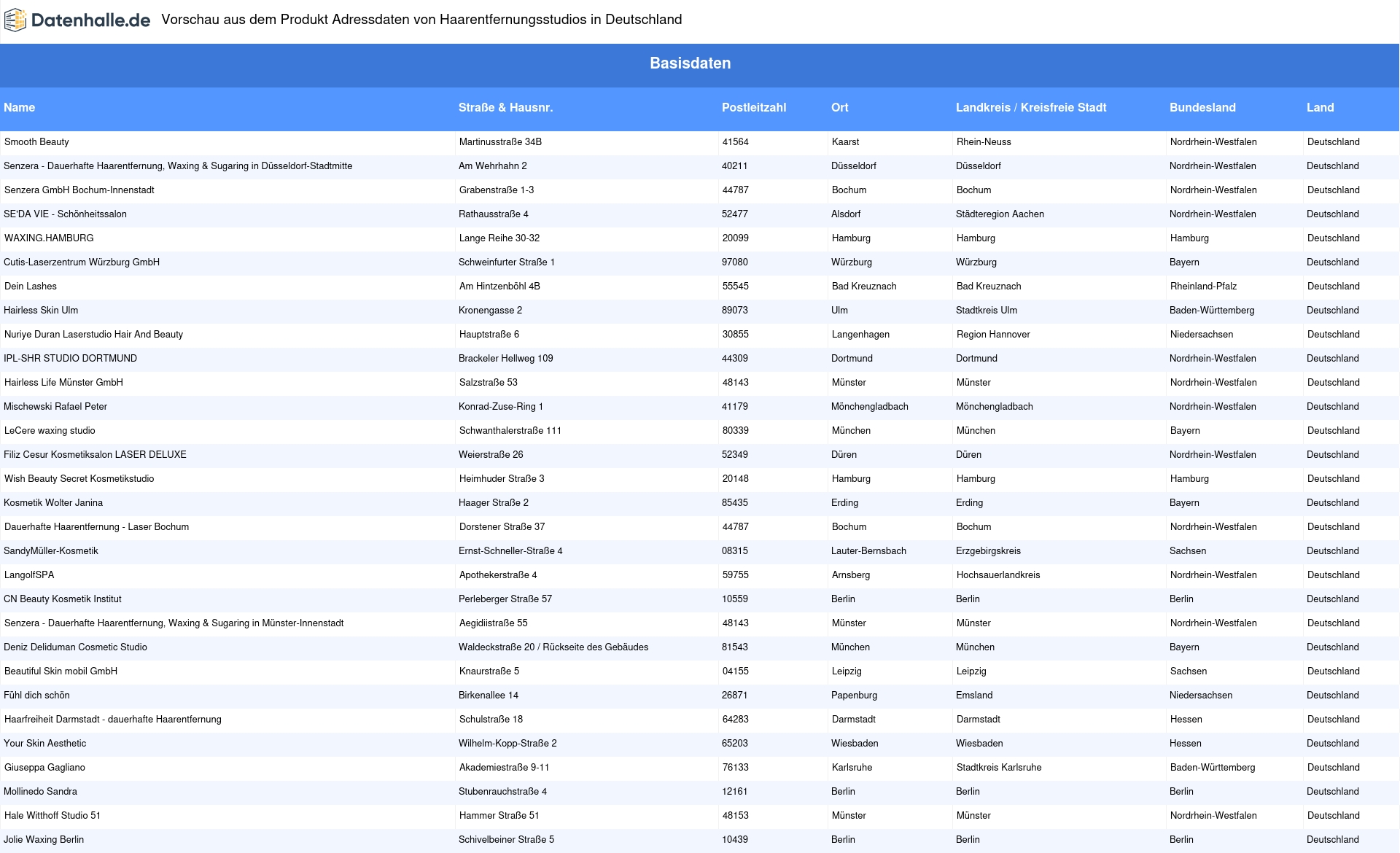
Task: Click the Am Wehrhahn 2 address
Action: coord(493,166)
